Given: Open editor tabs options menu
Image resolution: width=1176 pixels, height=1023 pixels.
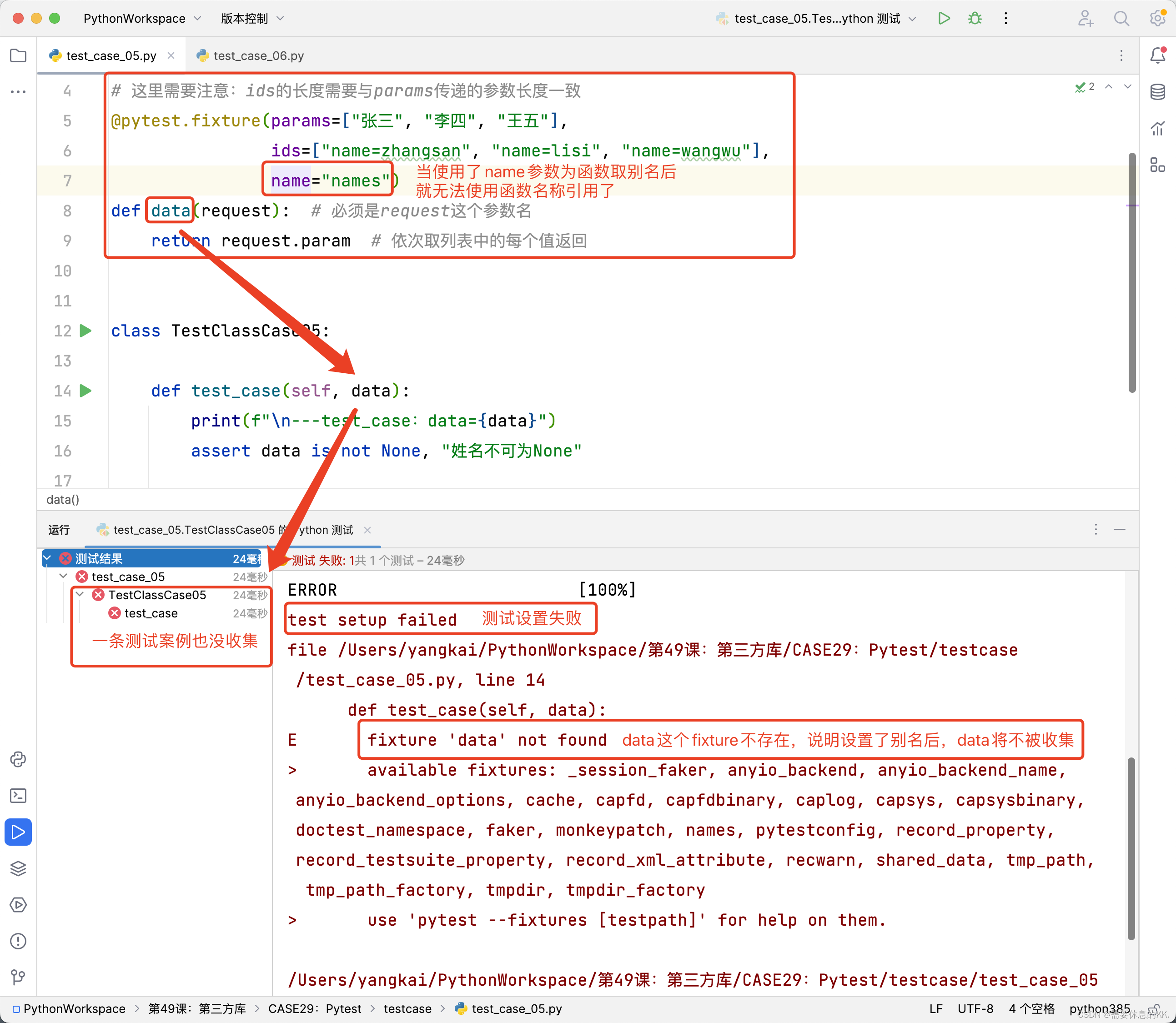Looking at the screenshot, I should click(x=1121, y=55).
